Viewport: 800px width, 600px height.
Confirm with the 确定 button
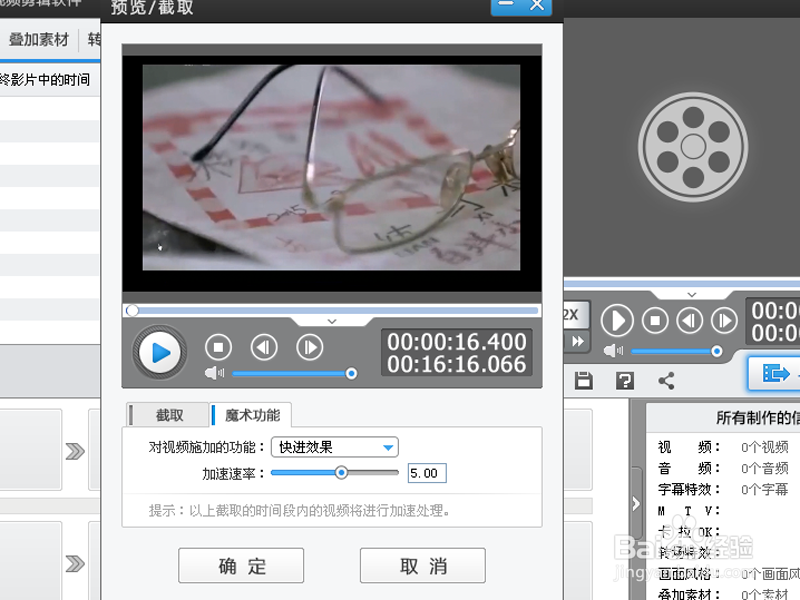click(x=241, y=566)
